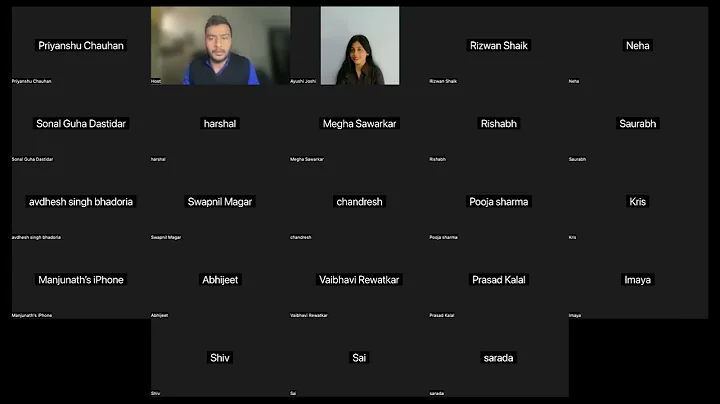The height and width of the screenshot is (404, 720).
Task: Click the Shiv participant tile
Action: click(220, 358)
